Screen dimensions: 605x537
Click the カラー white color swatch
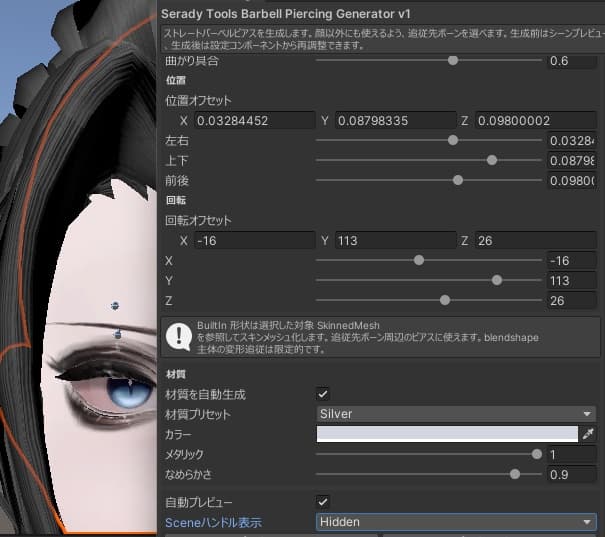[447, 434]
